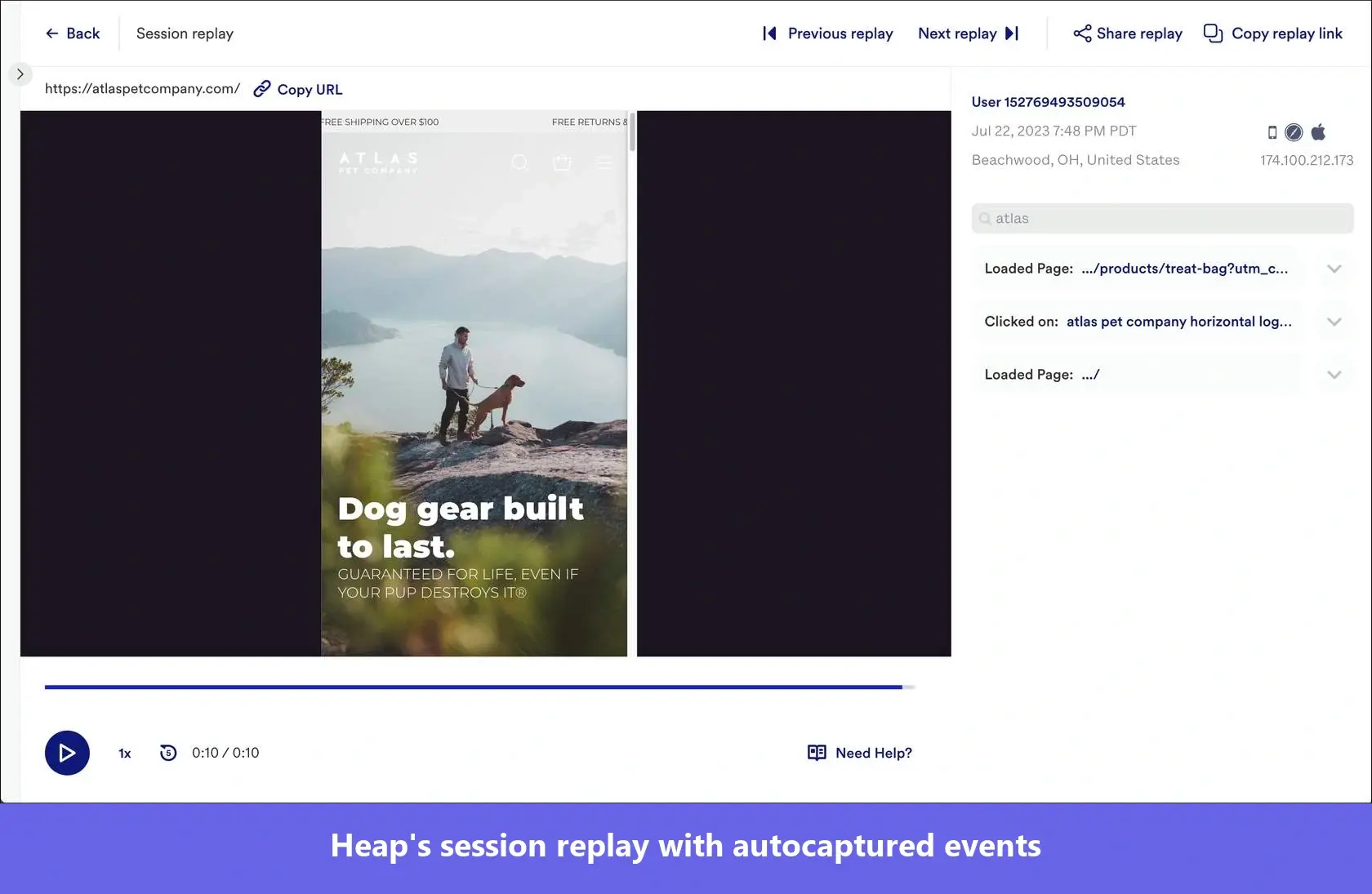The width and height of the screenshot is (1372, 894).
Task: Copy URL of the page
Action: tap(298, 89)
